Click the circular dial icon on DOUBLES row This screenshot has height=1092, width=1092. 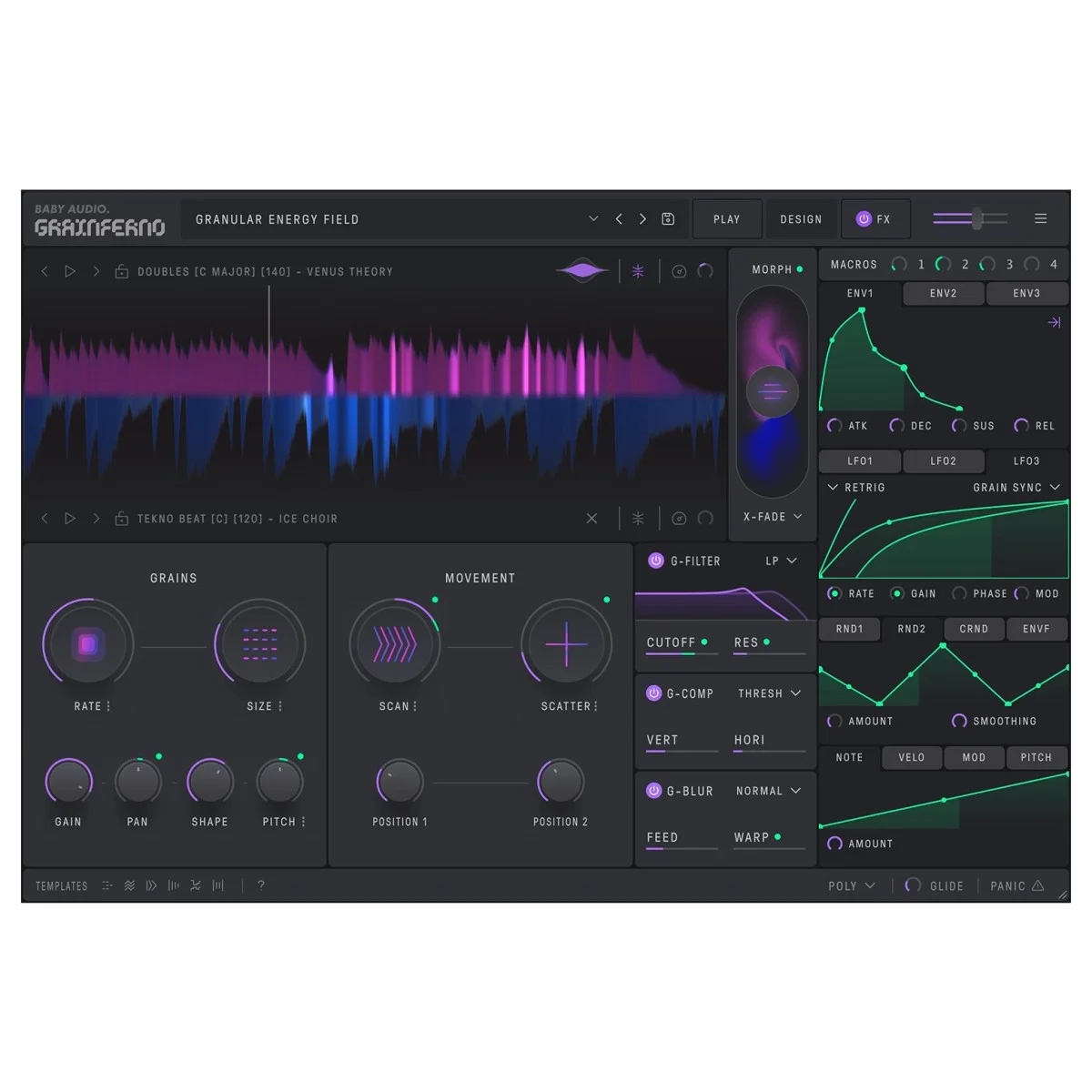click(x=679, y=271)
